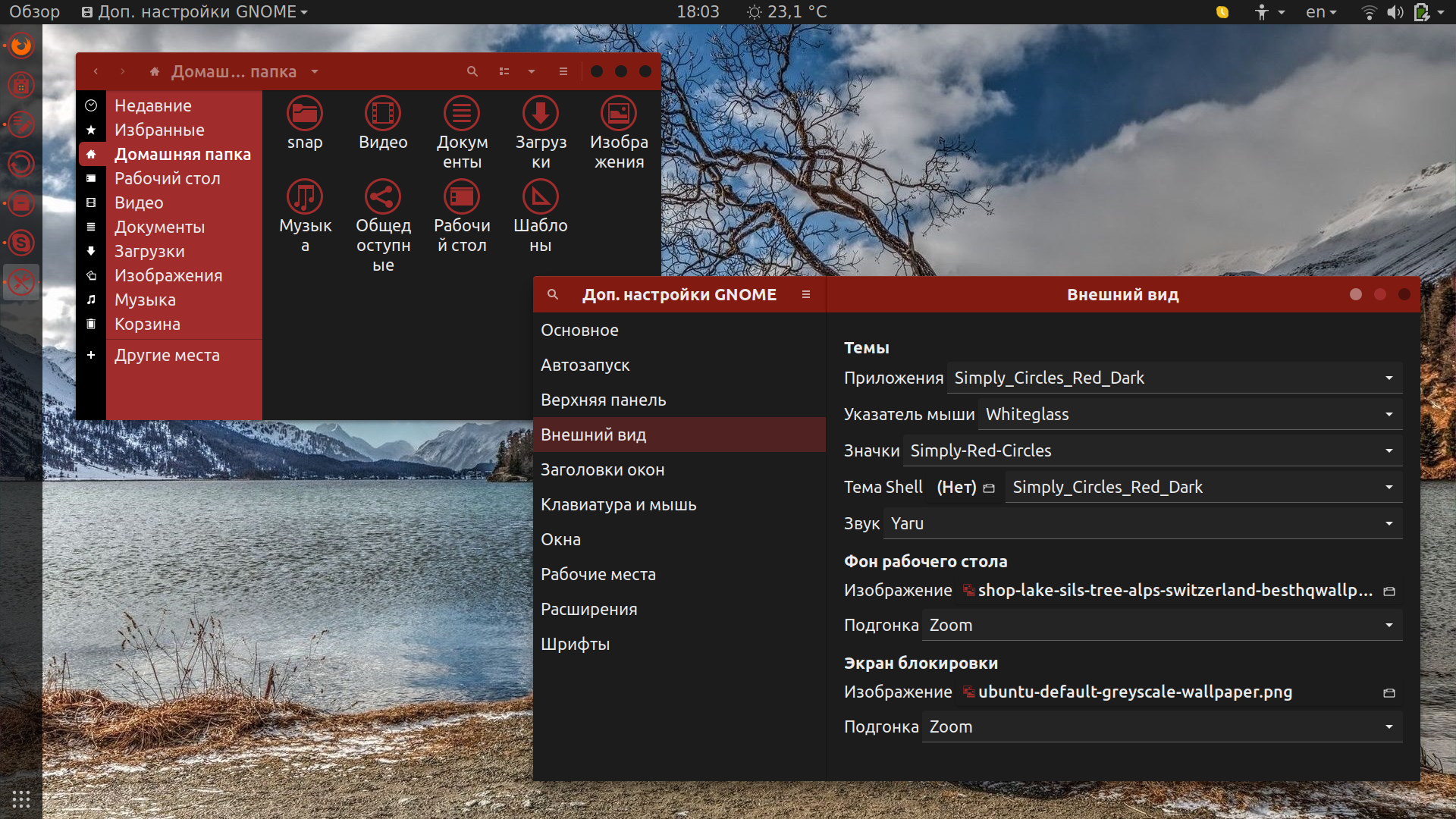The height and width of the screenshot is (819, 1456).
Task: Open the en keyboard layout menu
Action: click(1320, 11)
